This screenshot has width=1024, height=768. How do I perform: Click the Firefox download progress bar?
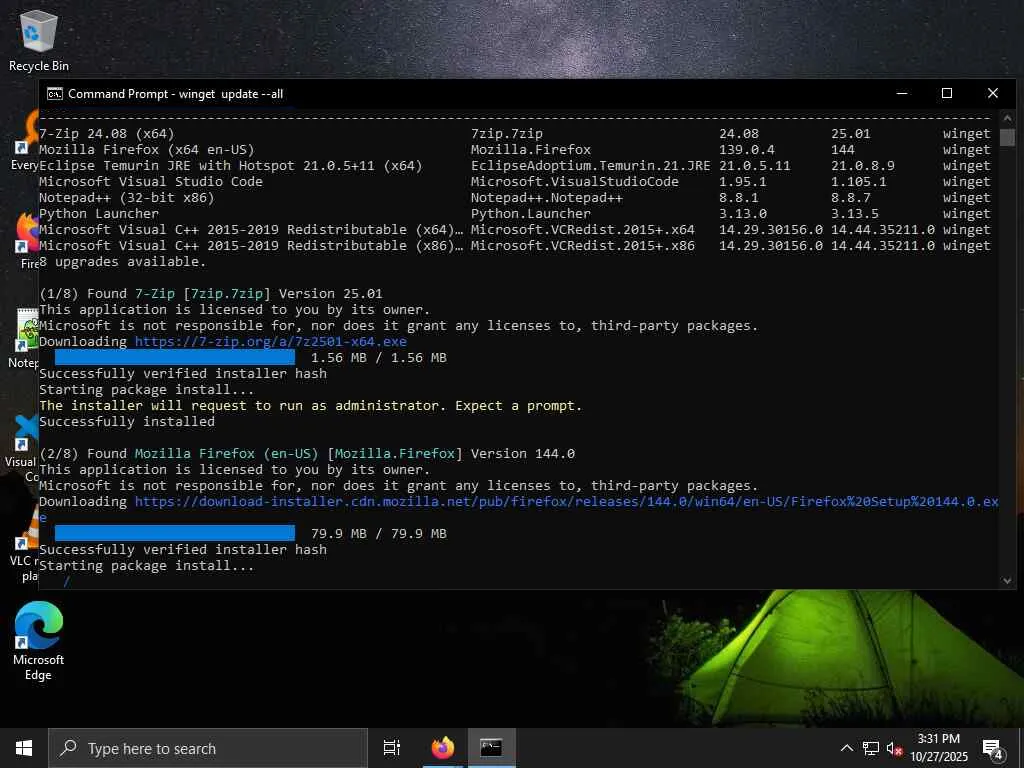pyautogui.click(x=174, y=534)
